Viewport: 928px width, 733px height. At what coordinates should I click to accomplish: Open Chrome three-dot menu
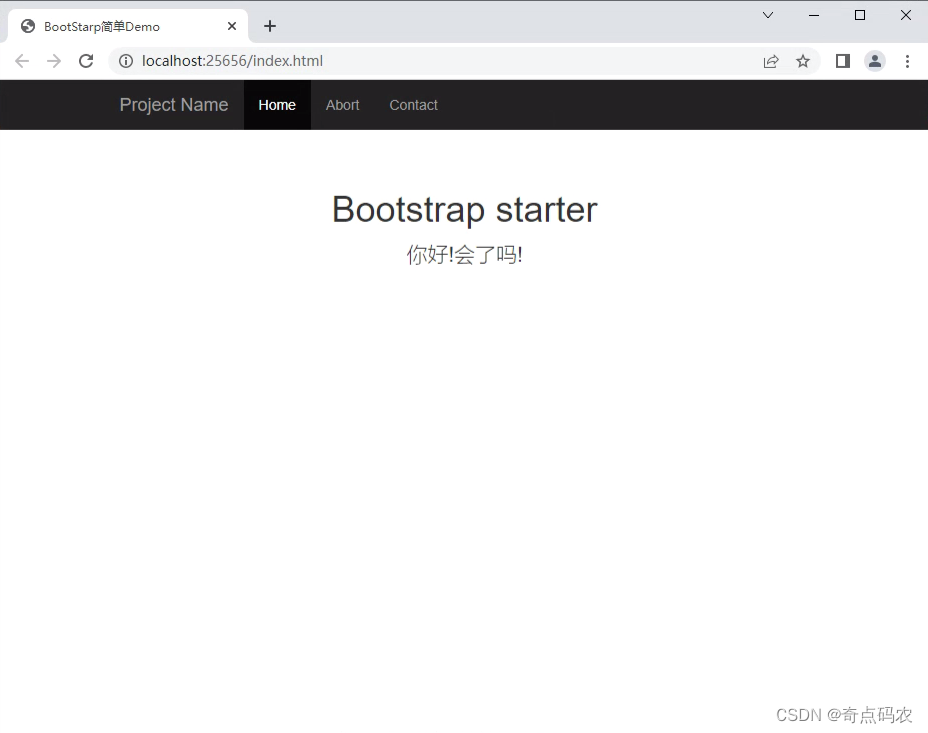point(907,61)
